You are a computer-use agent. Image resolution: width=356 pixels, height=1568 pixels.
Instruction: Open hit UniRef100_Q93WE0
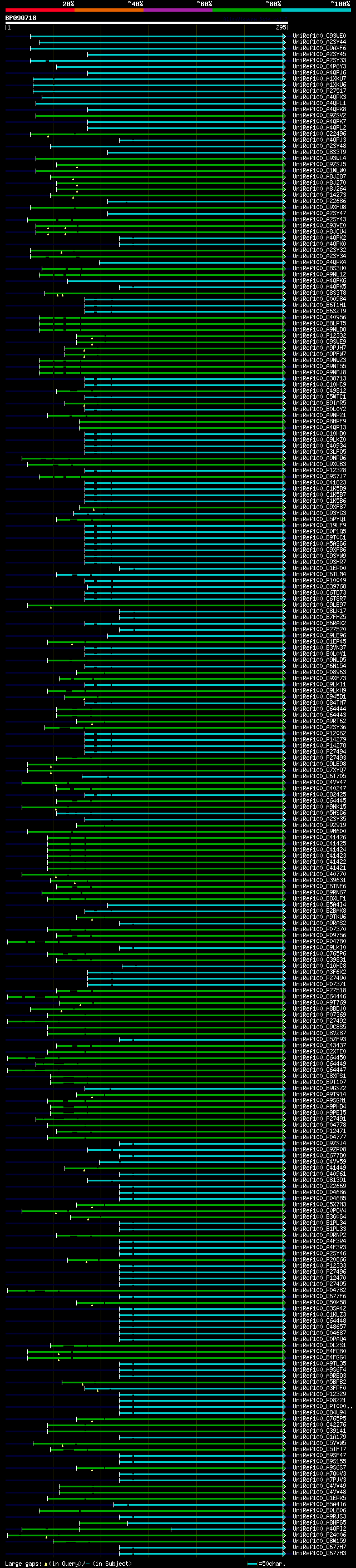pos(319,36)
